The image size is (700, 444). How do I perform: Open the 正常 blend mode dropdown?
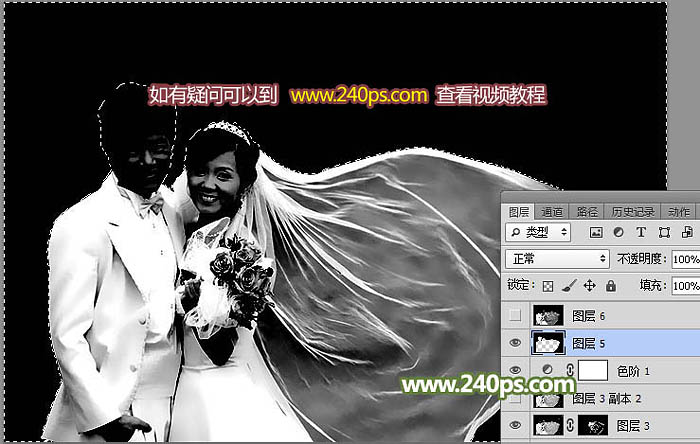tap(557, 259)
